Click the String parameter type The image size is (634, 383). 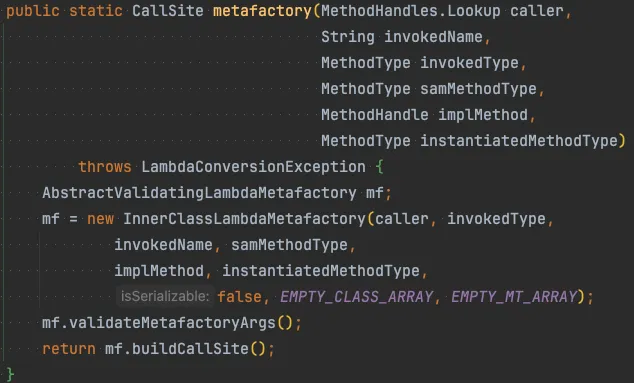[x=348, y=37]
